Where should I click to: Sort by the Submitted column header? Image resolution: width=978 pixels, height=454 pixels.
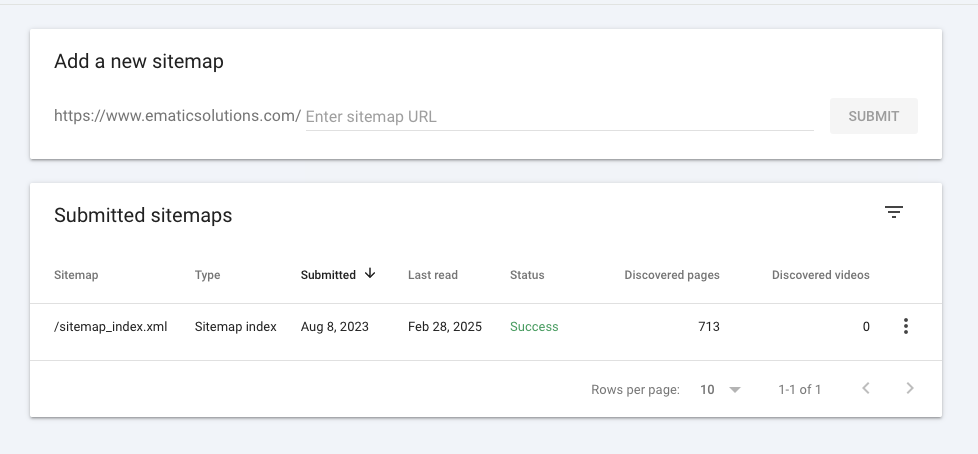point(328,275)
